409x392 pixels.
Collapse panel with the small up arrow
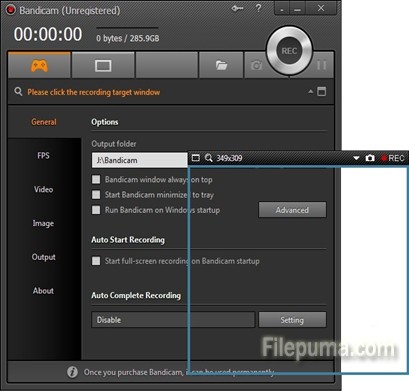click(x=310, y=91)
